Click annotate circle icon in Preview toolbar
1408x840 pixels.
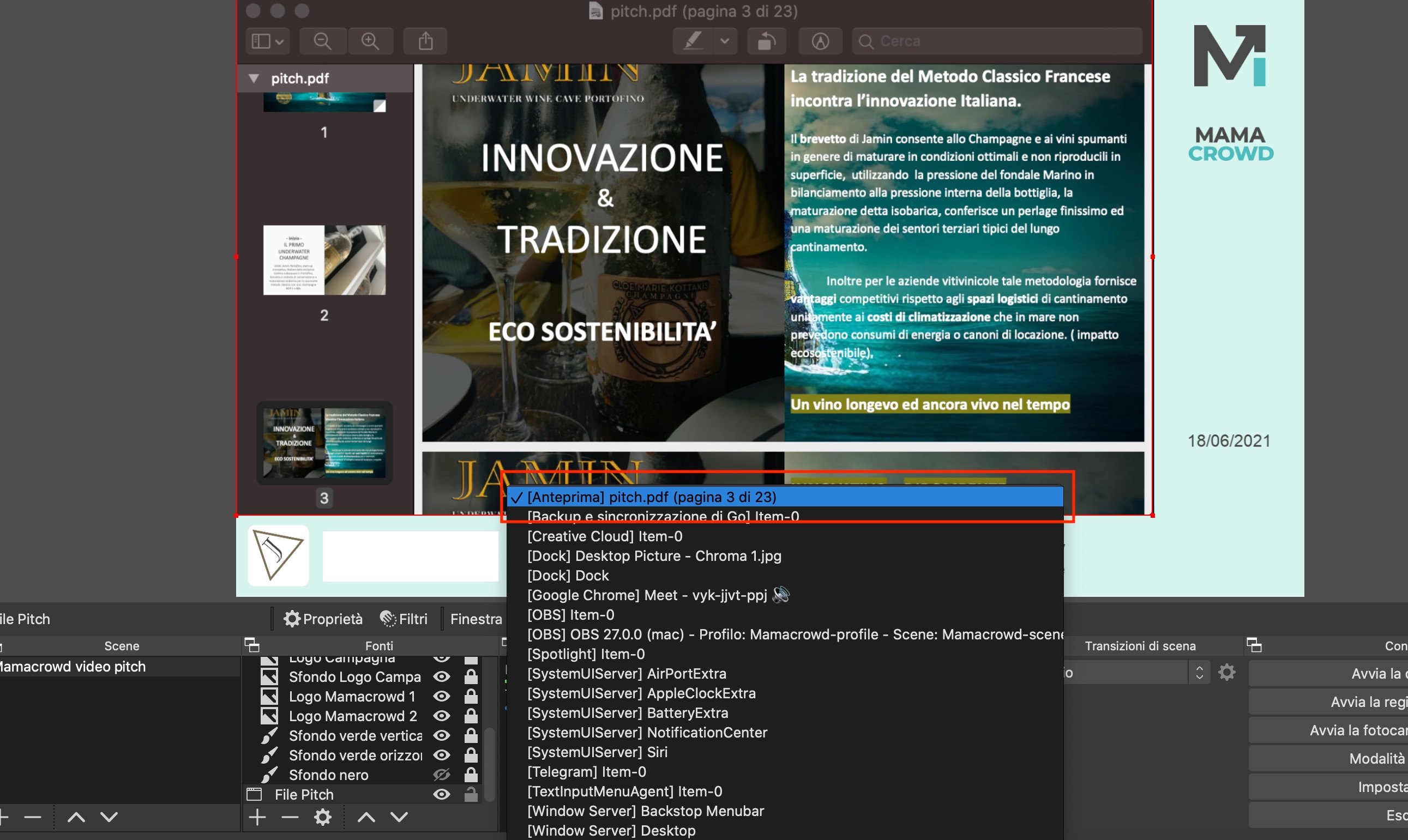point(820,41)
